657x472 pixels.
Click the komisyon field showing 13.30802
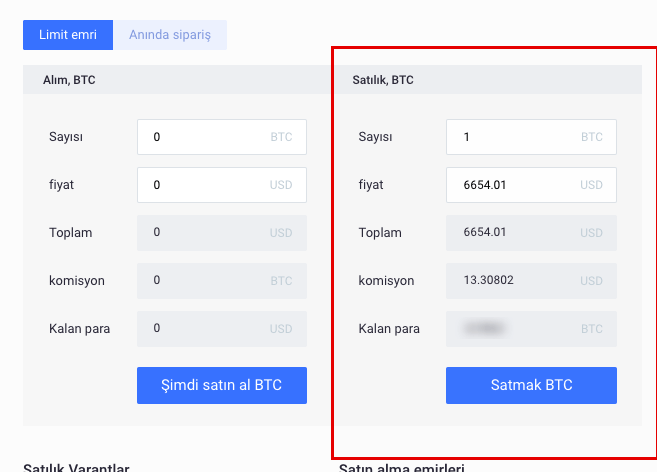(531, 281)
